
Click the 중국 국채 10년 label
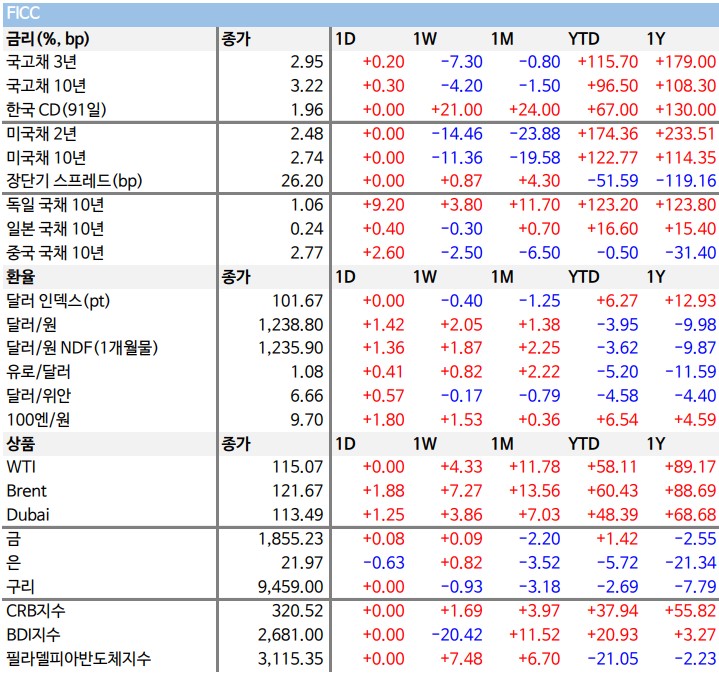[55, 252]
